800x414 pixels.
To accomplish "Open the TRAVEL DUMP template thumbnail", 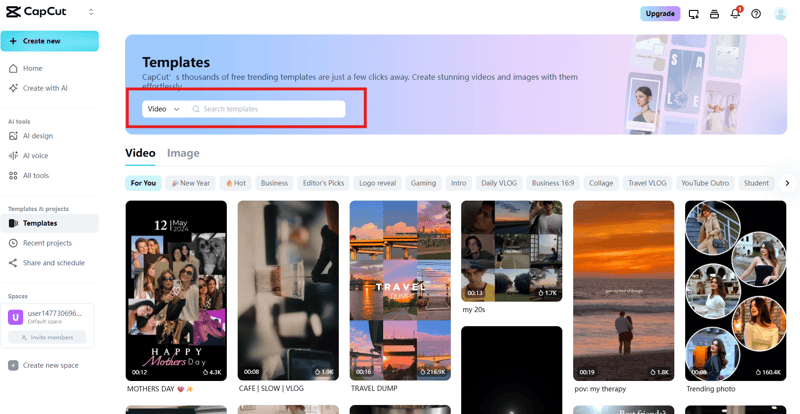I will point(400,290).
